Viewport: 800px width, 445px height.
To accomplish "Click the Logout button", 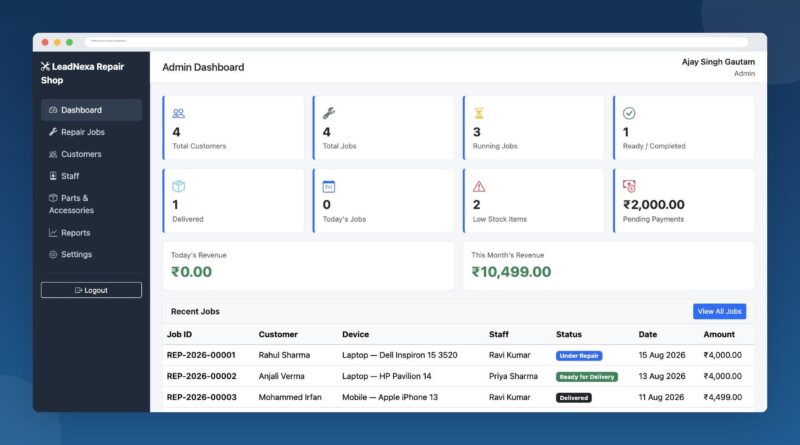I will [x=91, y=290].
